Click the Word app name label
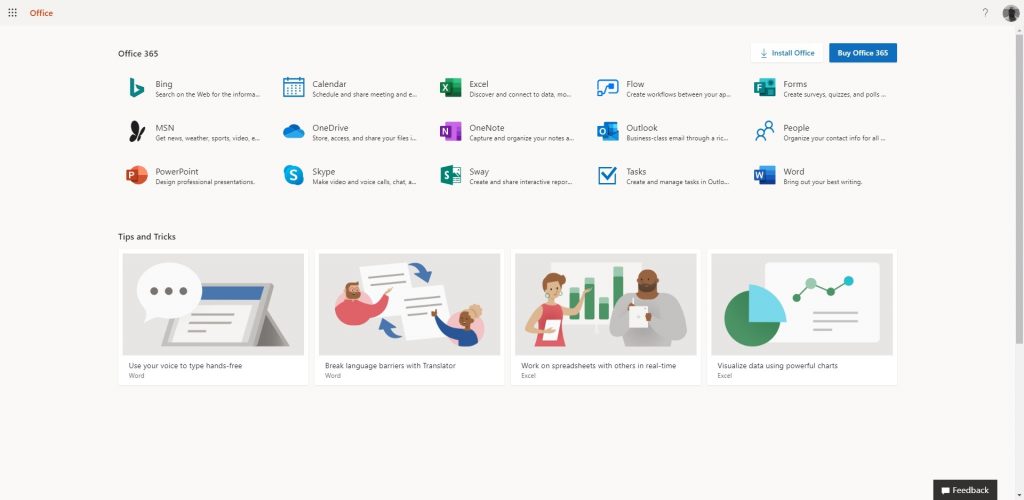Screen dimensions: 1024x500 pyautogui.click(x=794, y=171)
